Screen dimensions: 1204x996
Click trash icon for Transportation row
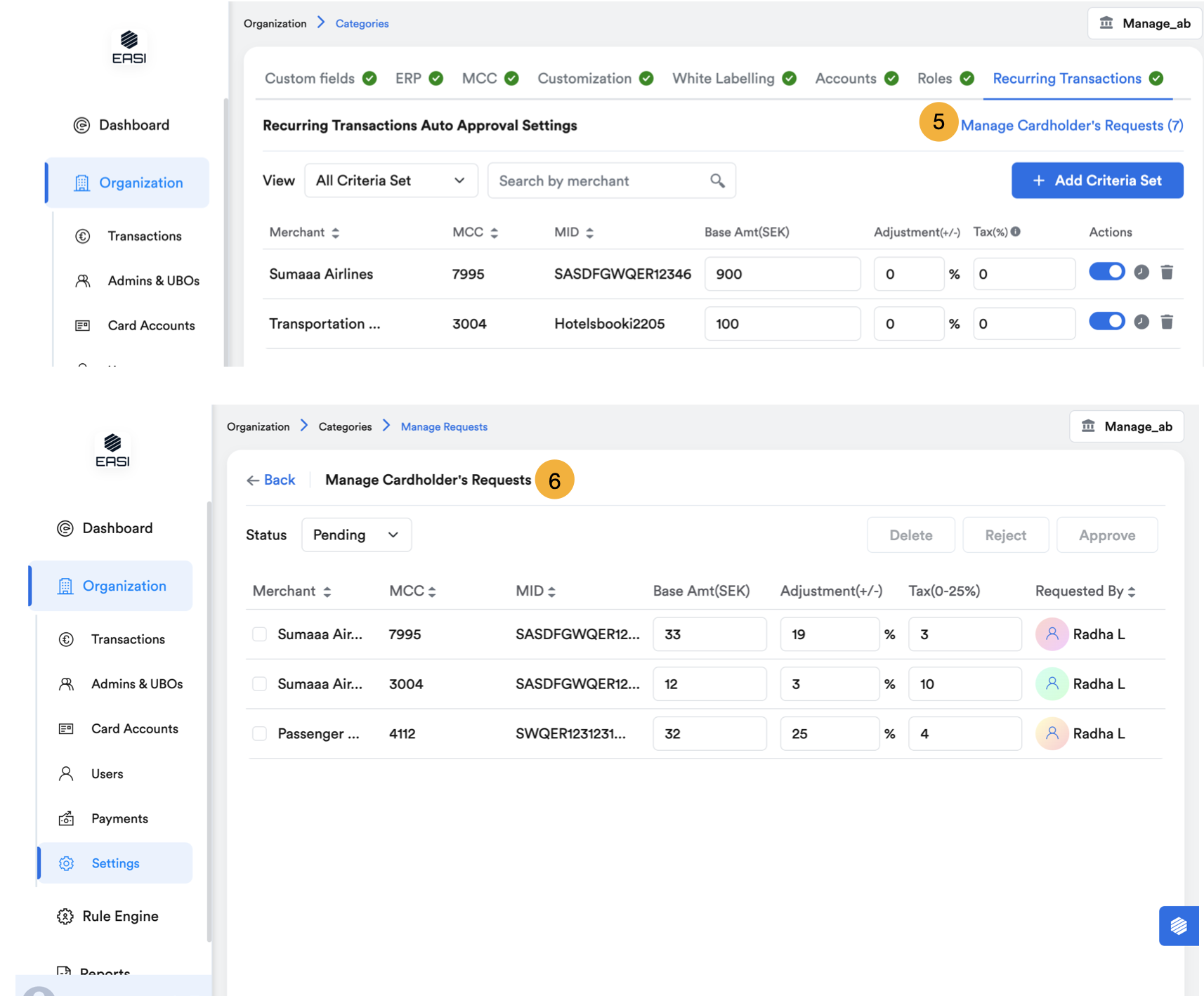click(x=1167, y=322)
